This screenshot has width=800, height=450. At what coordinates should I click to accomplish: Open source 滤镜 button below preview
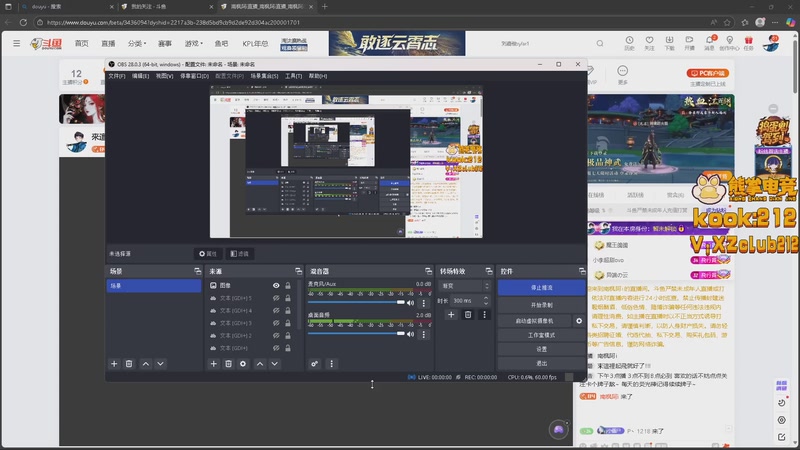pyautogui.click(x=239, y=254)
